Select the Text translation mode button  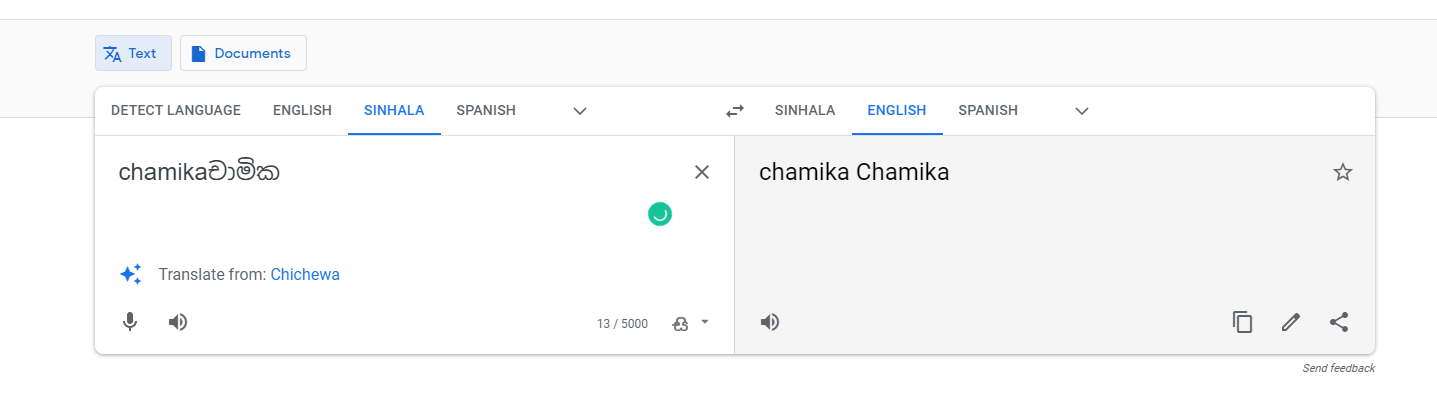[x=133, y=53]
